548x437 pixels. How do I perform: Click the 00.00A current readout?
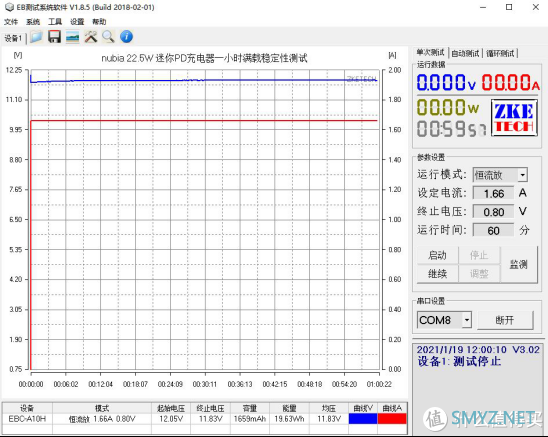pos(511,83)
